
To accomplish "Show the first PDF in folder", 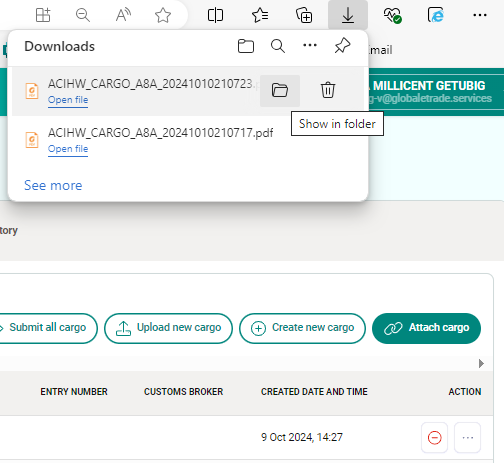I will (x=280, y=91).
